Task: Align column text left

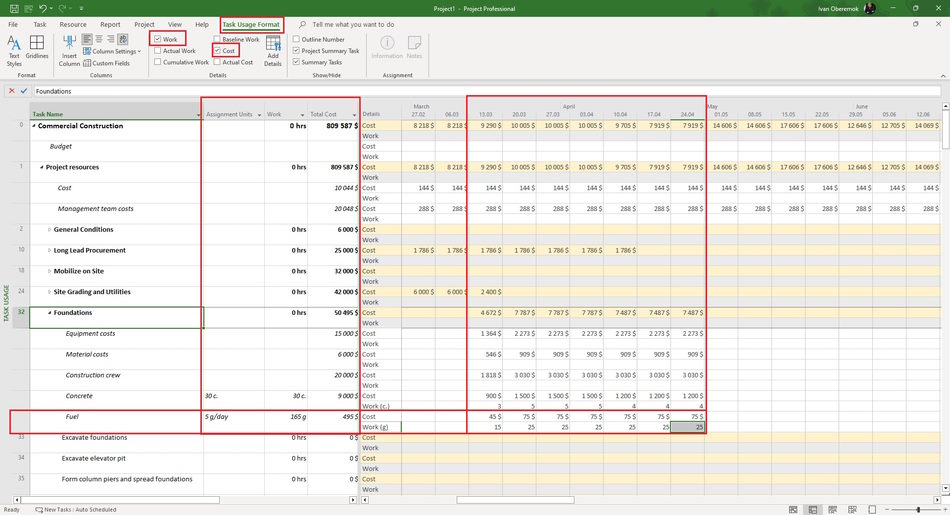Action: tap(87, 39)
